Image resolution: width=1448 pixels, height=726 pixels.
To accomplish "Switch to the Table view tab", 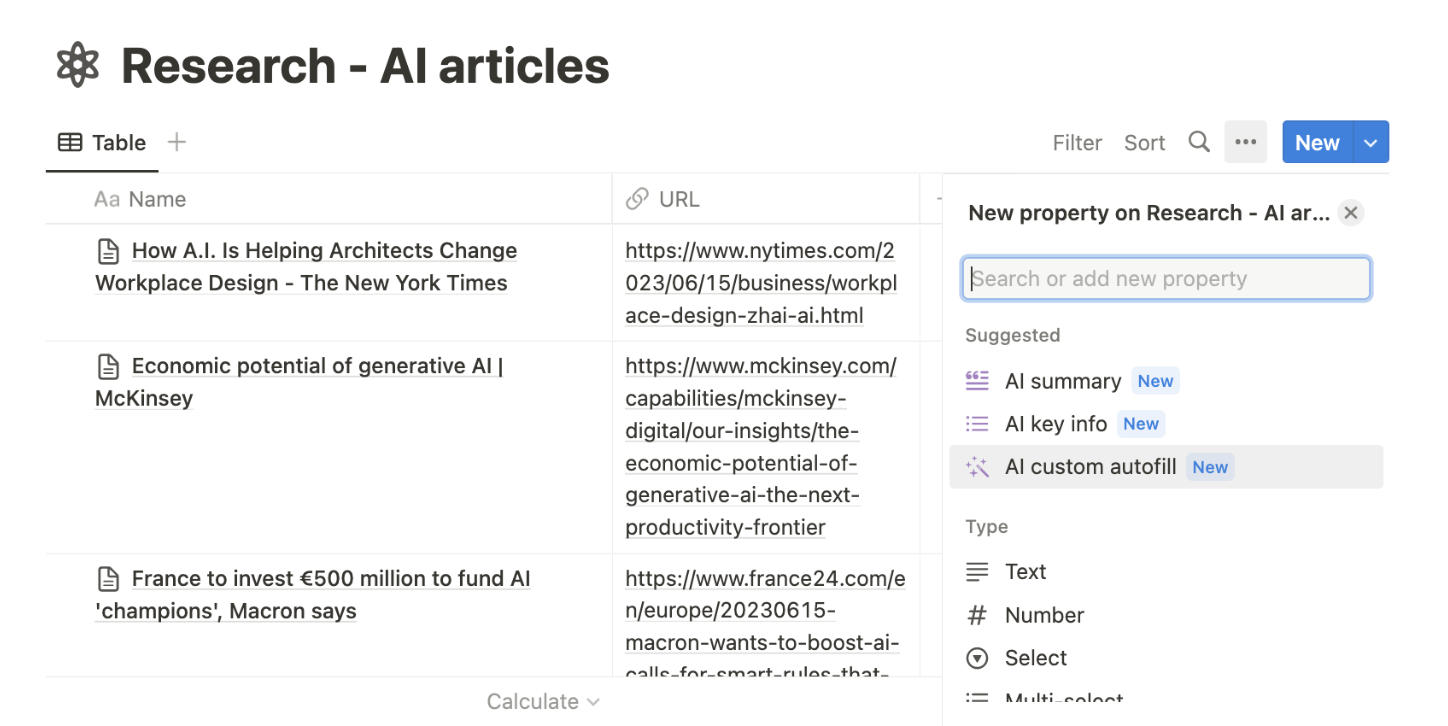I will [x=102, y=143].
